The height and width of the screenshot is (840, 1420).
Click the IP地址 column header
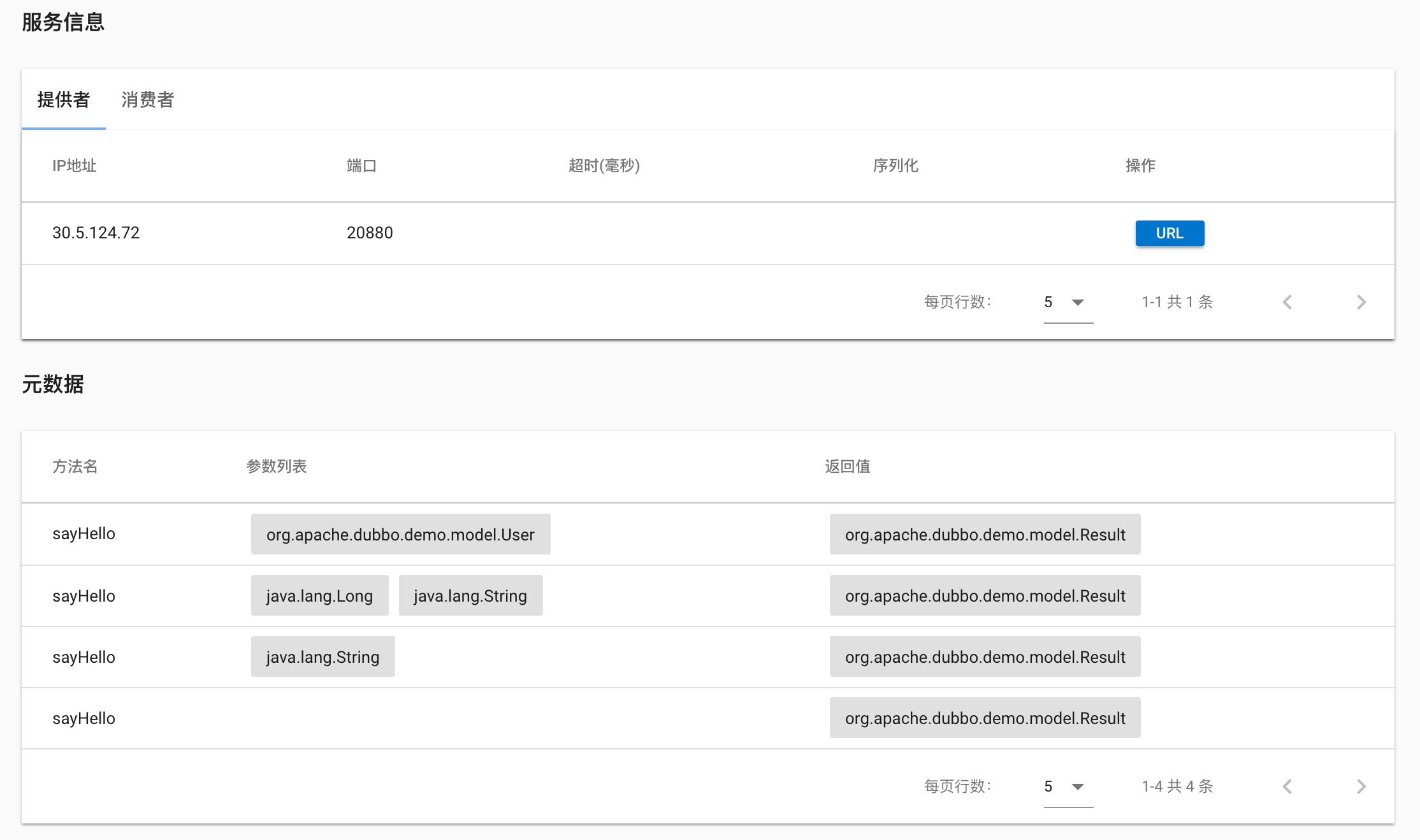tap(74, 166)
